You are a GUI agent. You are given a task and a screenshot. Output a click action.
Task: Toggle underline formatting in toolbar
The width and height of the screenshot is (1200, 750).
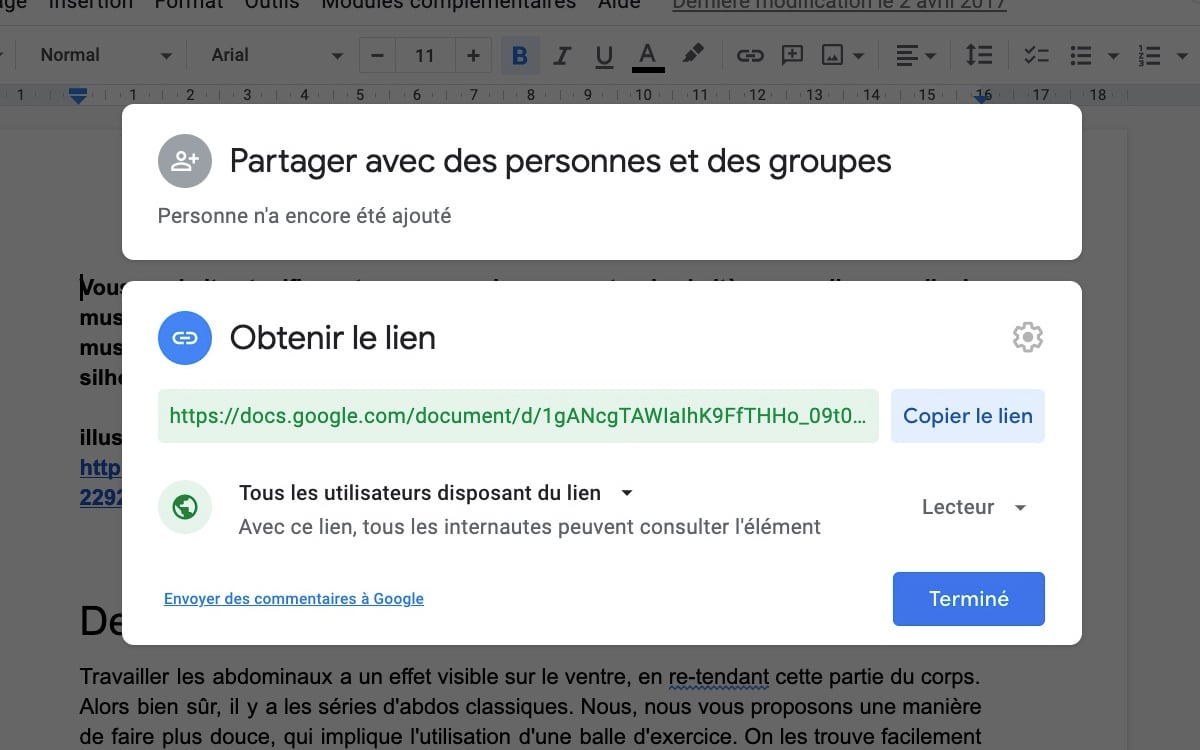tap(604, 56)
